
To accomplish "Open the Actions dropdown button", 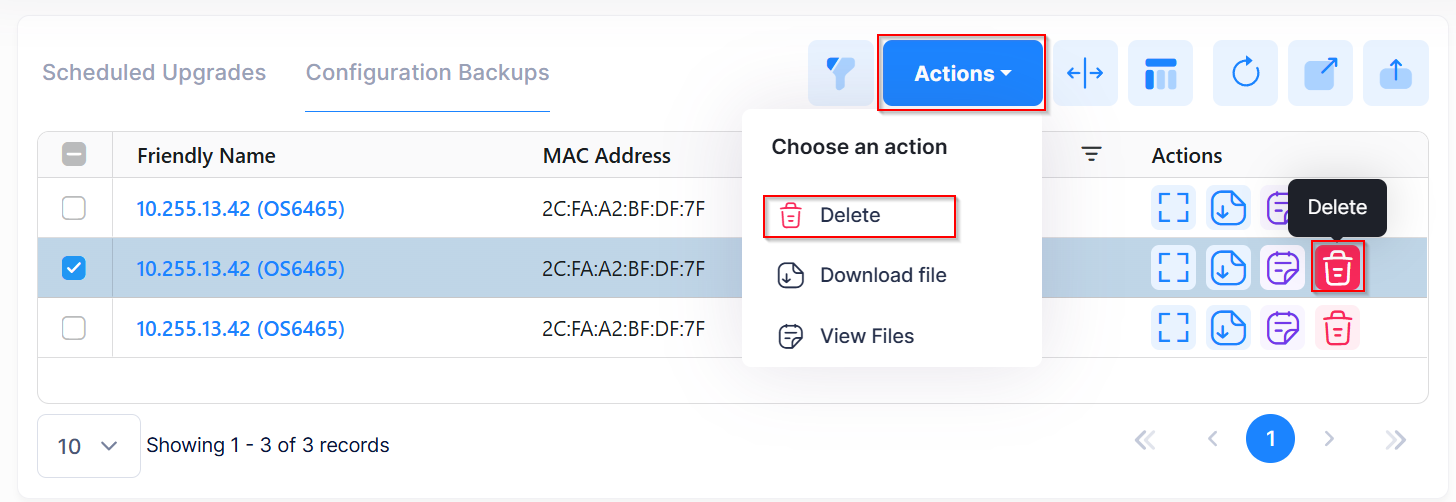I will 962,73.
